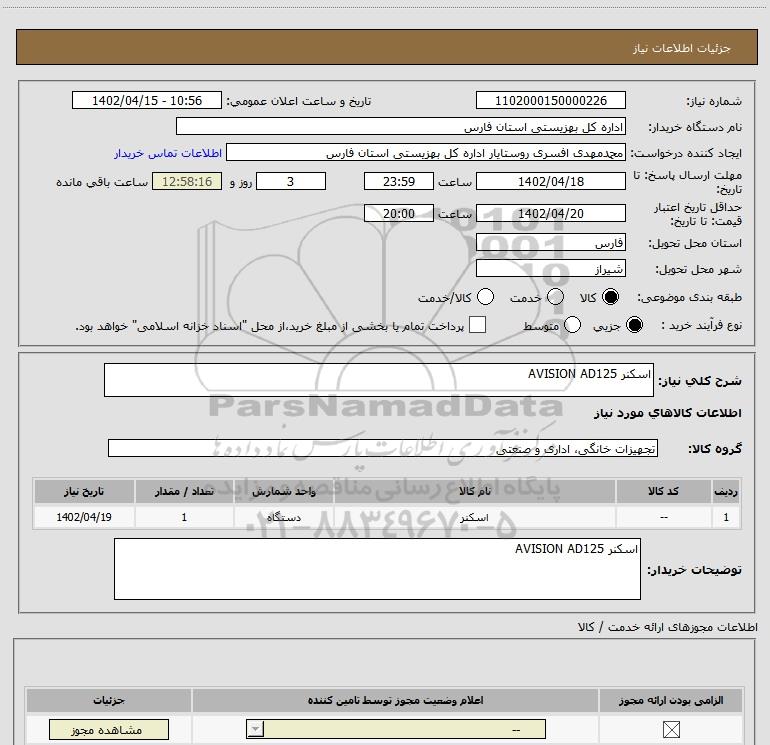
Task: Select the جزیی purchase type radio
Action: pos(634,325)
